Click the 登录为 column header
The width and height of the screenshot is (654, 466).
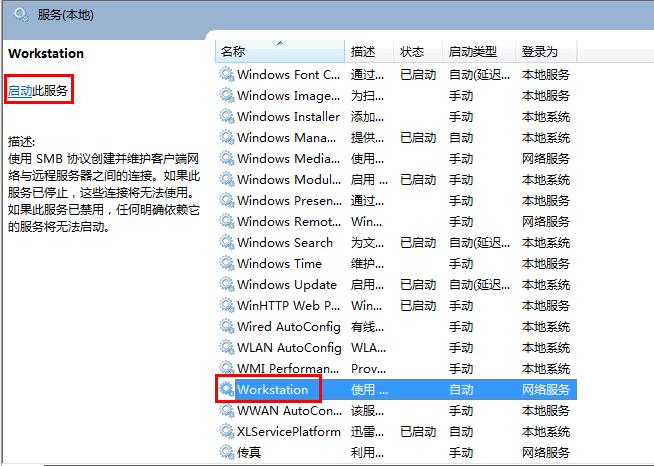coord(546,52)
